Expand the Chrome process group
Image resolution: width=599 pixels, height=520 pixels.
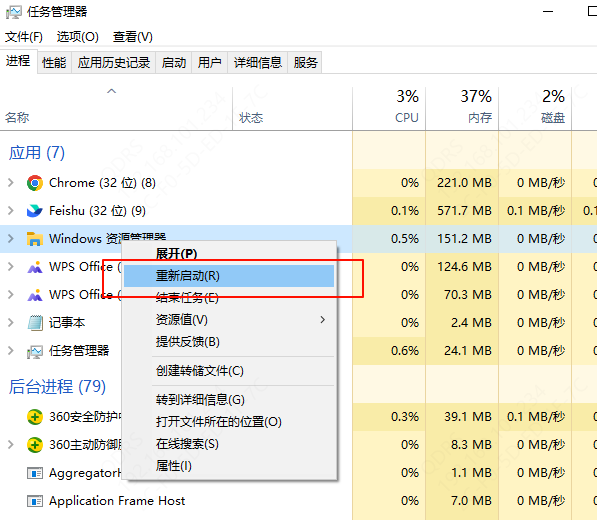tap(11, 183)
